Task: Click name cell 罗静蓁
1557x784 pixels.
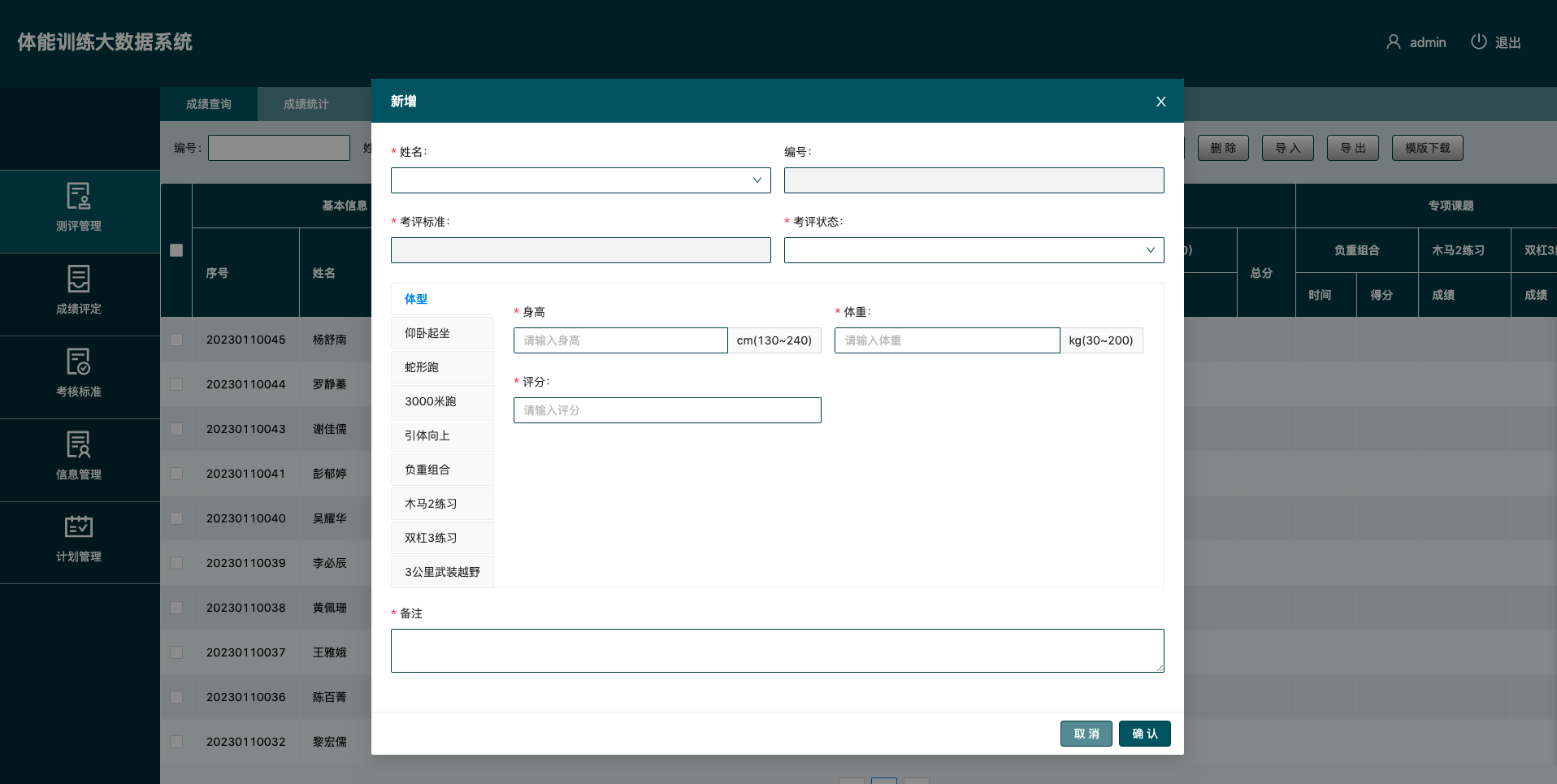Action: coord(330,384)
